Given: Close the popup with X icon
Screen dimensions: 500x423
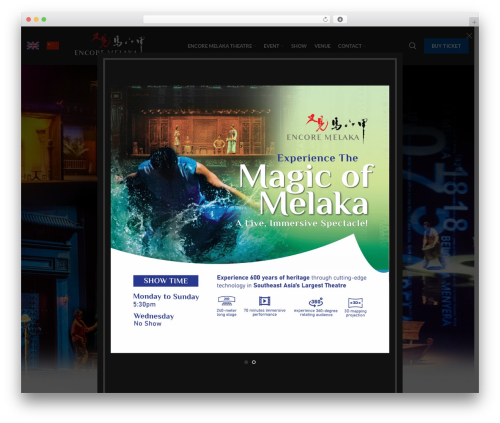Looking at the screenshot, I should [469, 36].
